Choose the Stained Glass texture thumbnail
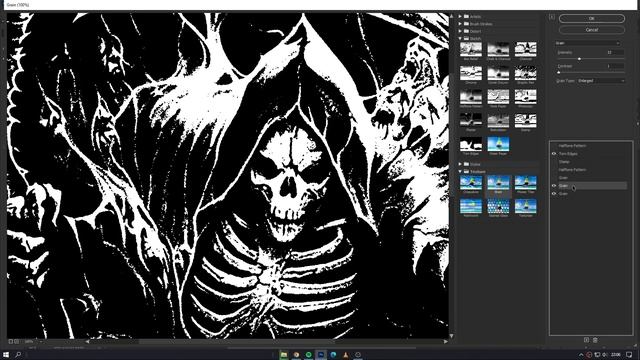The height and width of the screenshot is (360, 640). coord(498,206)
